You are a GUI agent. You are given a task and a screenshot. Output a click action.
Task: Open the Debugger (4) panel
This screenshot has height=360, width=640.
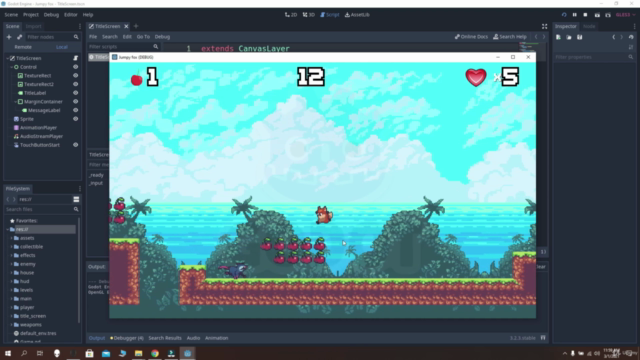pos(127,338)
